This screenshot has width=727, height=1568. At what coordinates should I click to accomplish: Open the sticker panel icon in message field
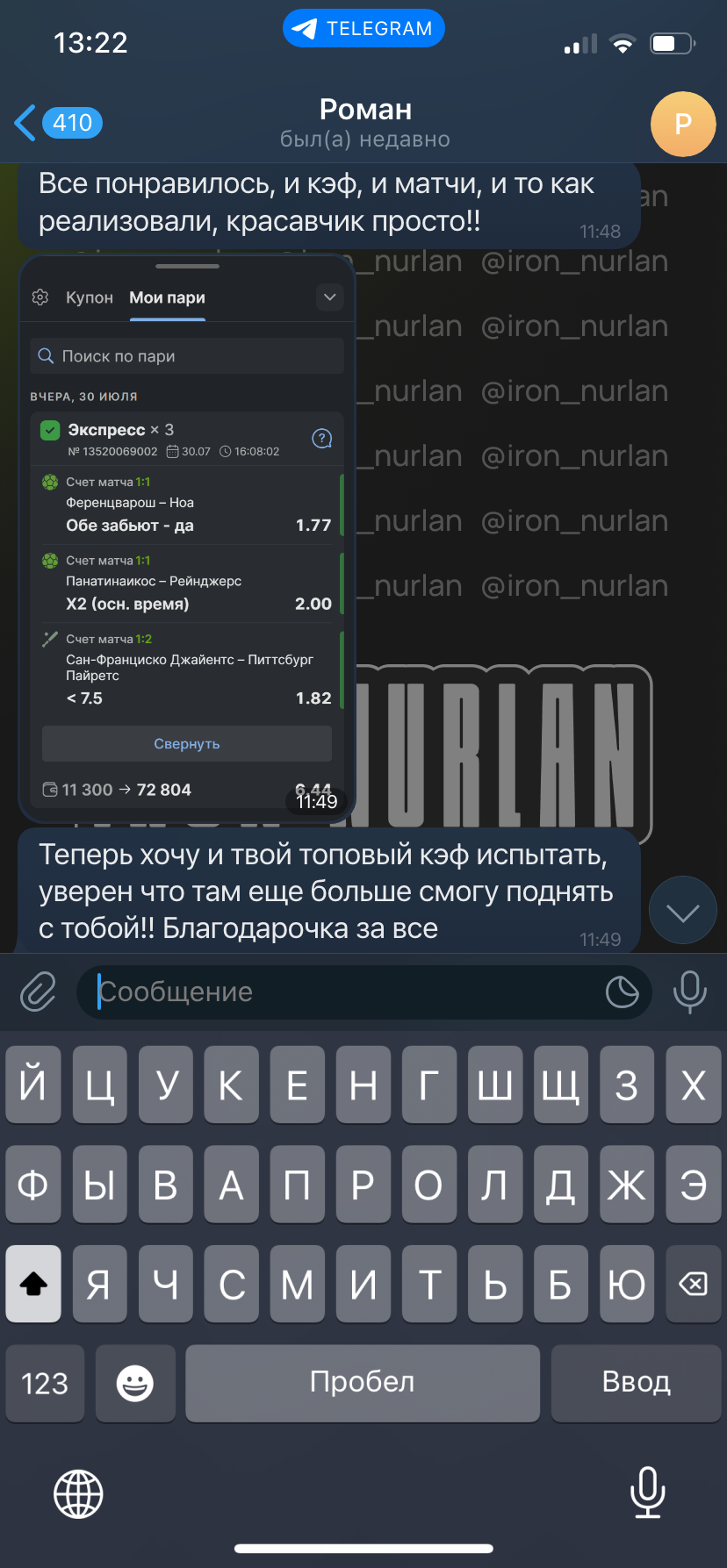622,992
